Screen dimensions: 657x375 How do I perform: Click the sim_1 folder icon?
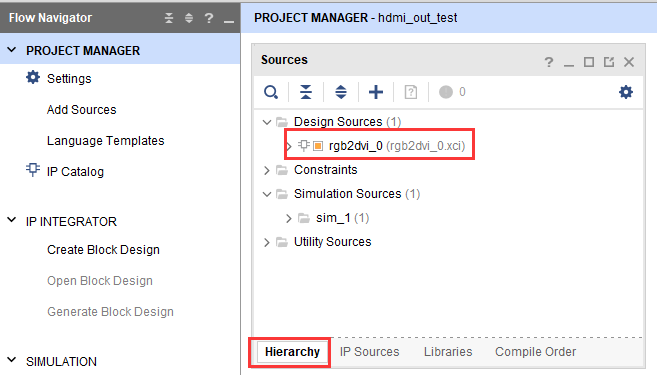coord(304,218)
